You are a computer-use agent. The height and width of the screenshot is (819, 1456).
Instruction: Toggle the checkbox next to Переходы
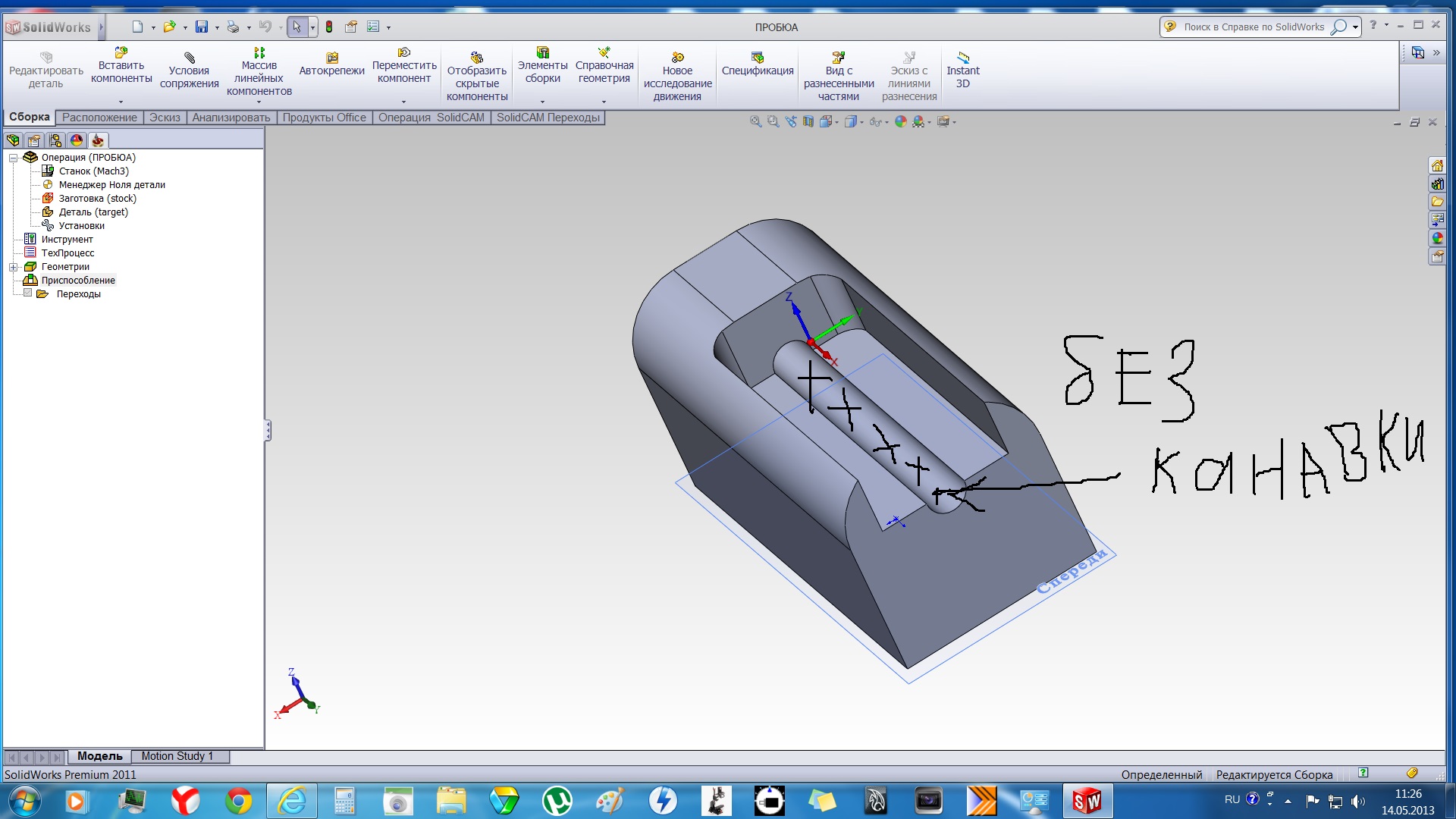[x=28, y=293]
